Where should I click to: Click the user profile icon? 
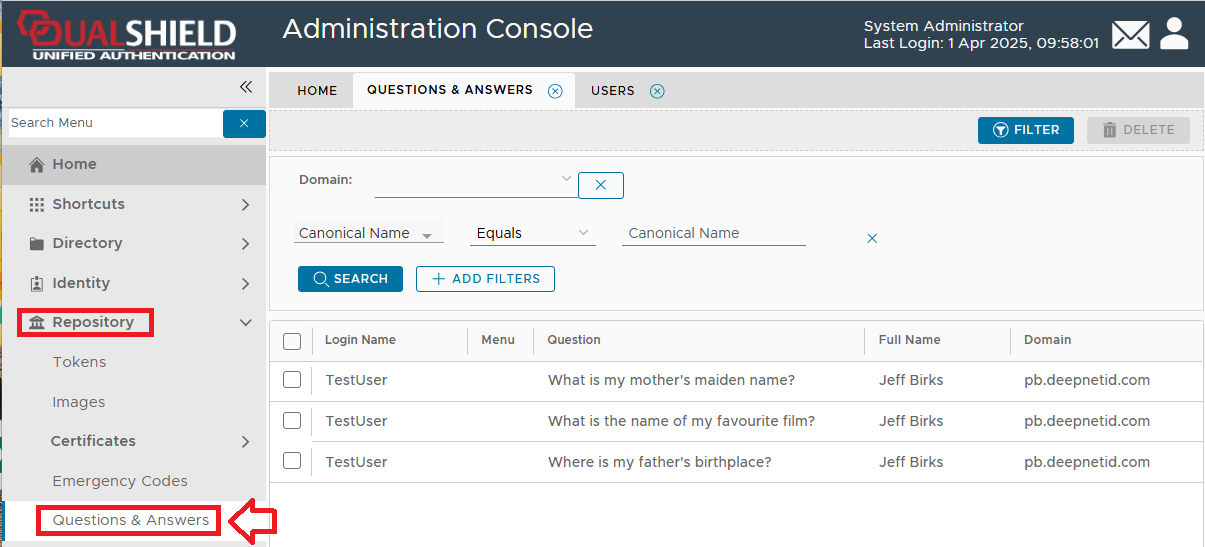tap(1174, 34)
